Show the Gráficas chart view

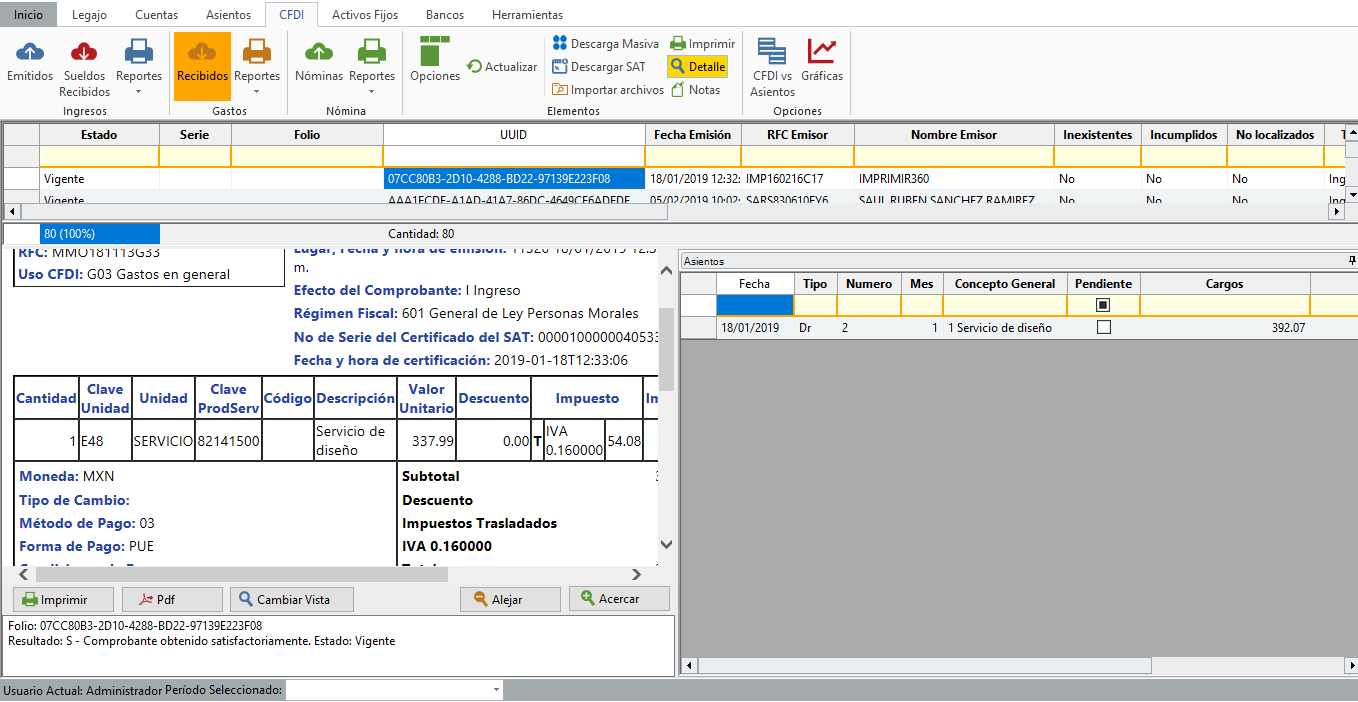point(822,52)
